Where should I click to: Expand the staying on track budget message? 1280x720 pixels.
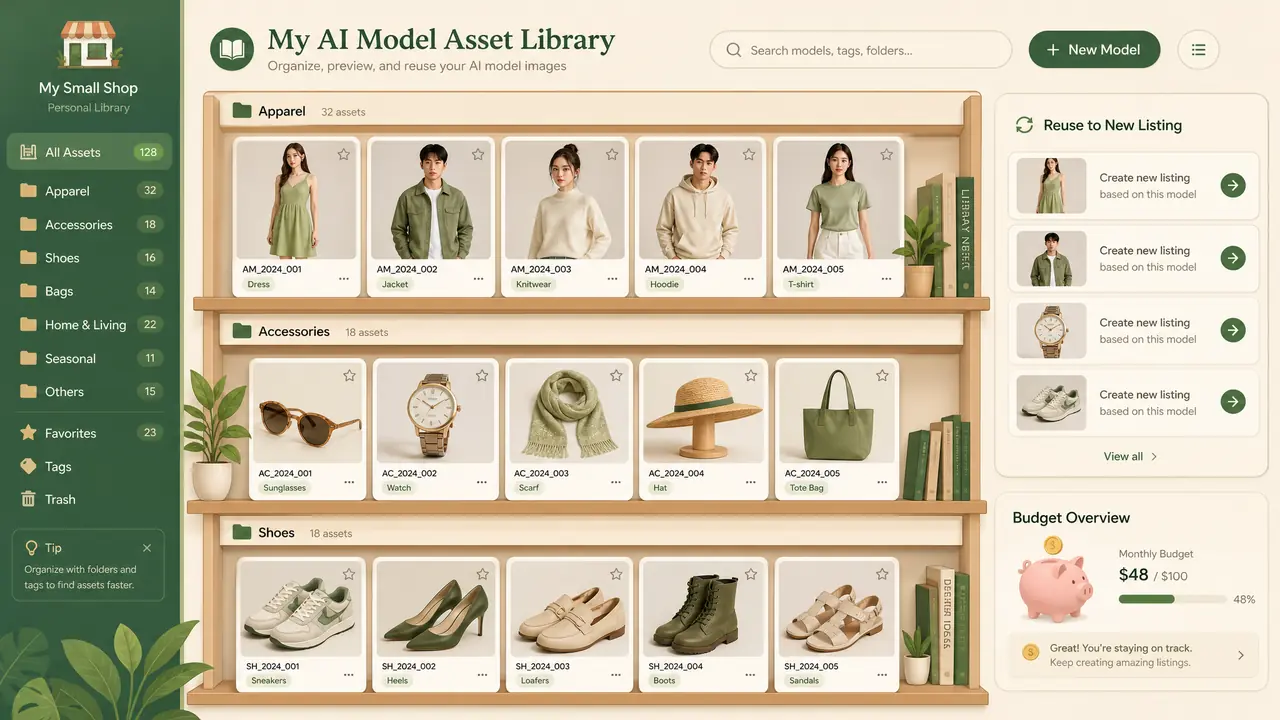point(1241,655)
